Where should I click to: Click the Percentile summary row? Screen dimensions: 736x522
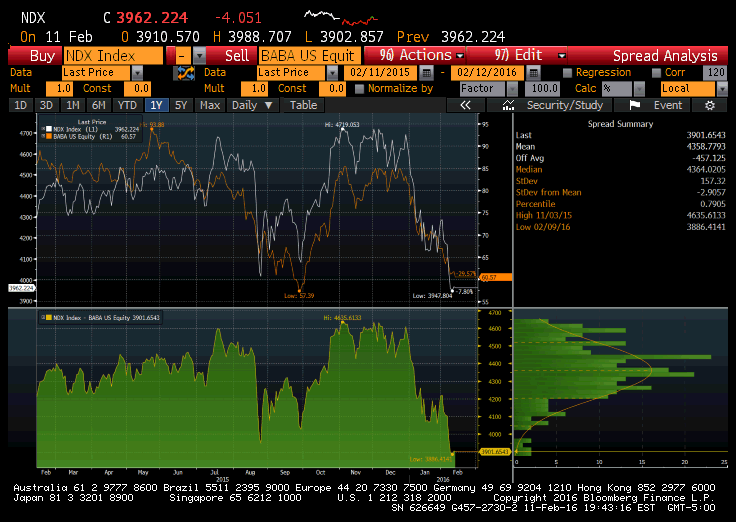621,204
